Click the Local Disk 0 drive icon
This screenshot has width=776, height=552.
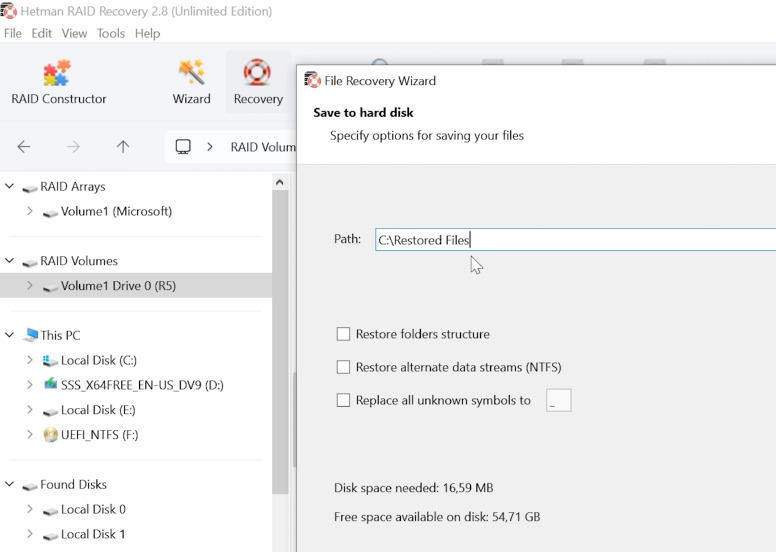point(50,510)
